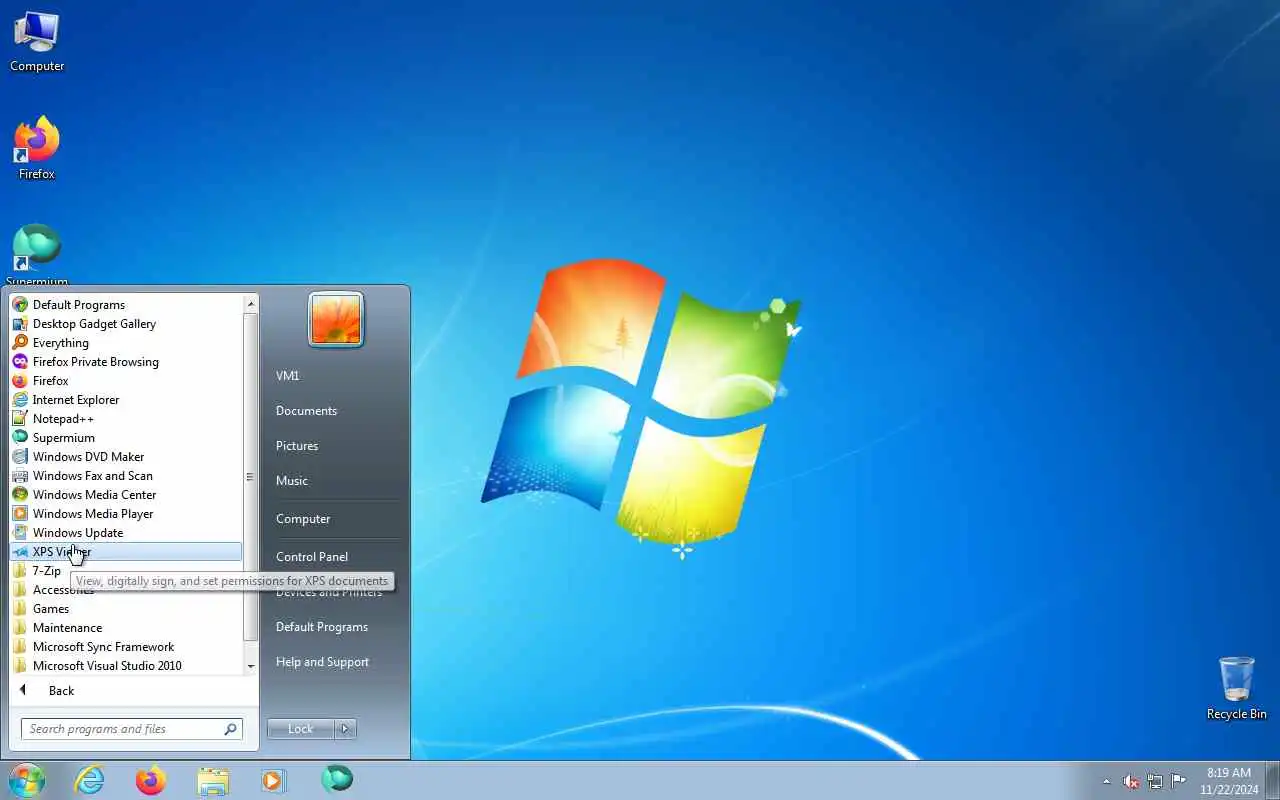Open Internet Explorer from the taskbar
This screenshot has height=800, width=1280.
pyautogui.click(x=90, y=780)
